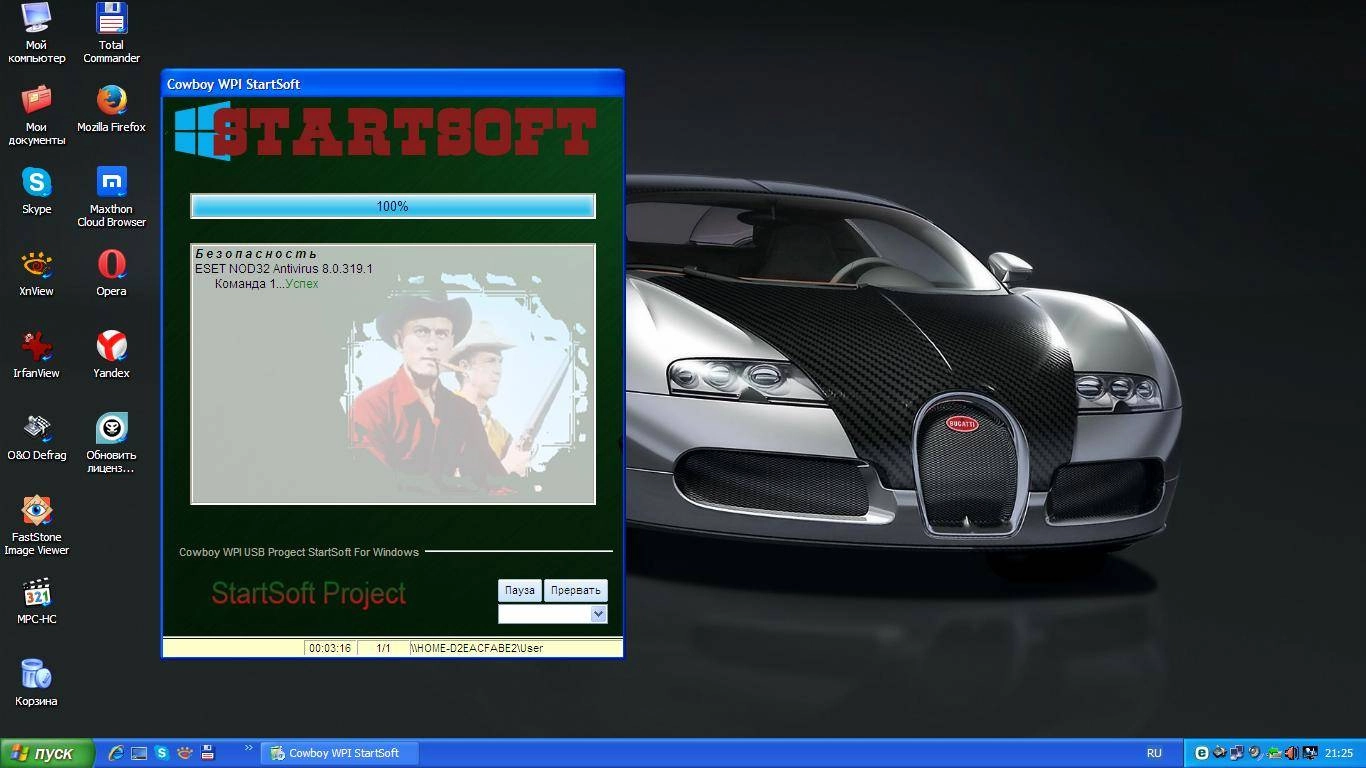Open the IrfanView desktop icon
Viewport: 1366px width, 768px height.
point(36,355)
